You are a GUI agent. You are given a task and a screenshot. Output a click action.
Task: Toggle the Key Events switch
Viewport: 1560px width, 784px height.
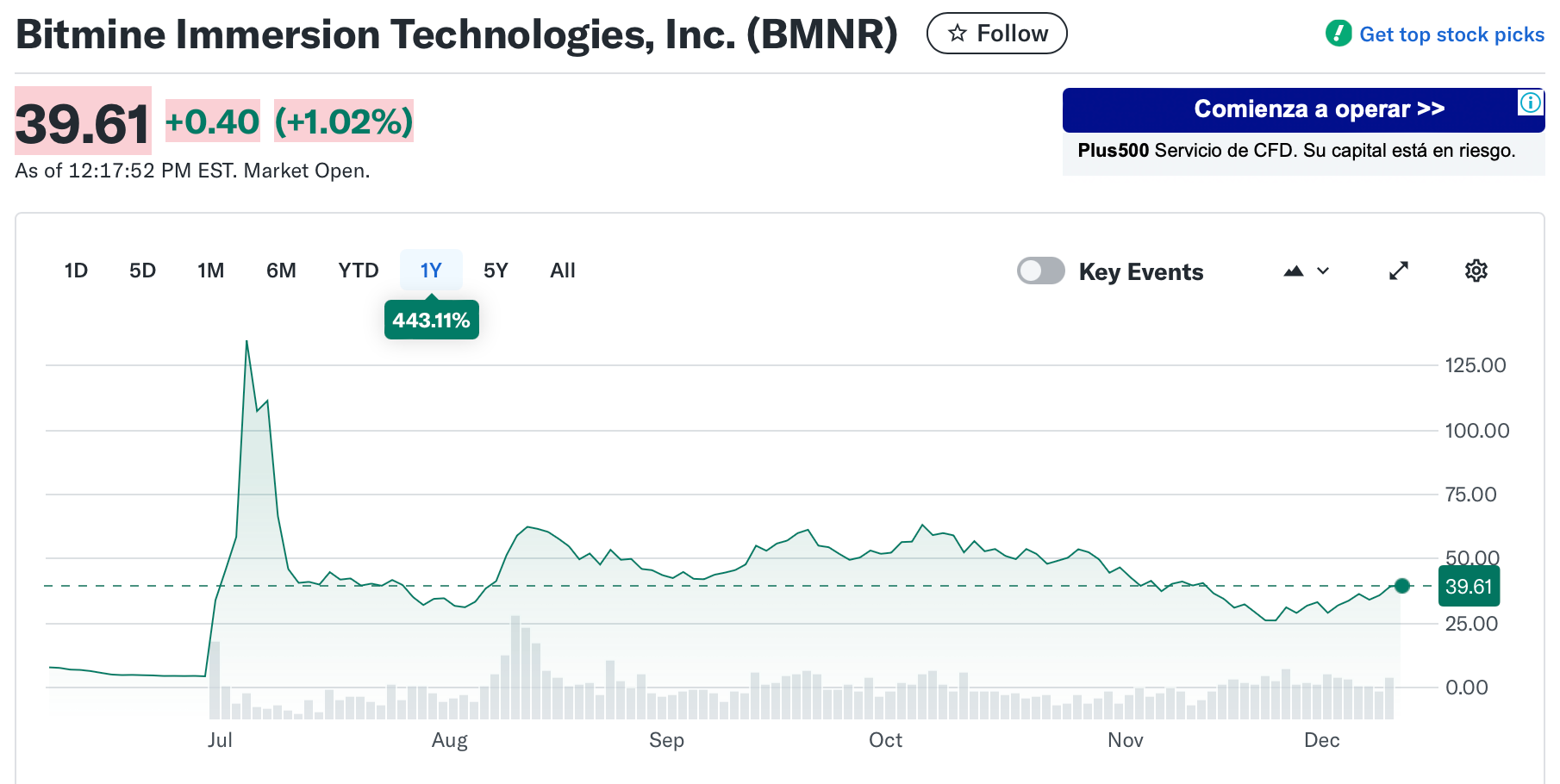pos(1040,271)
